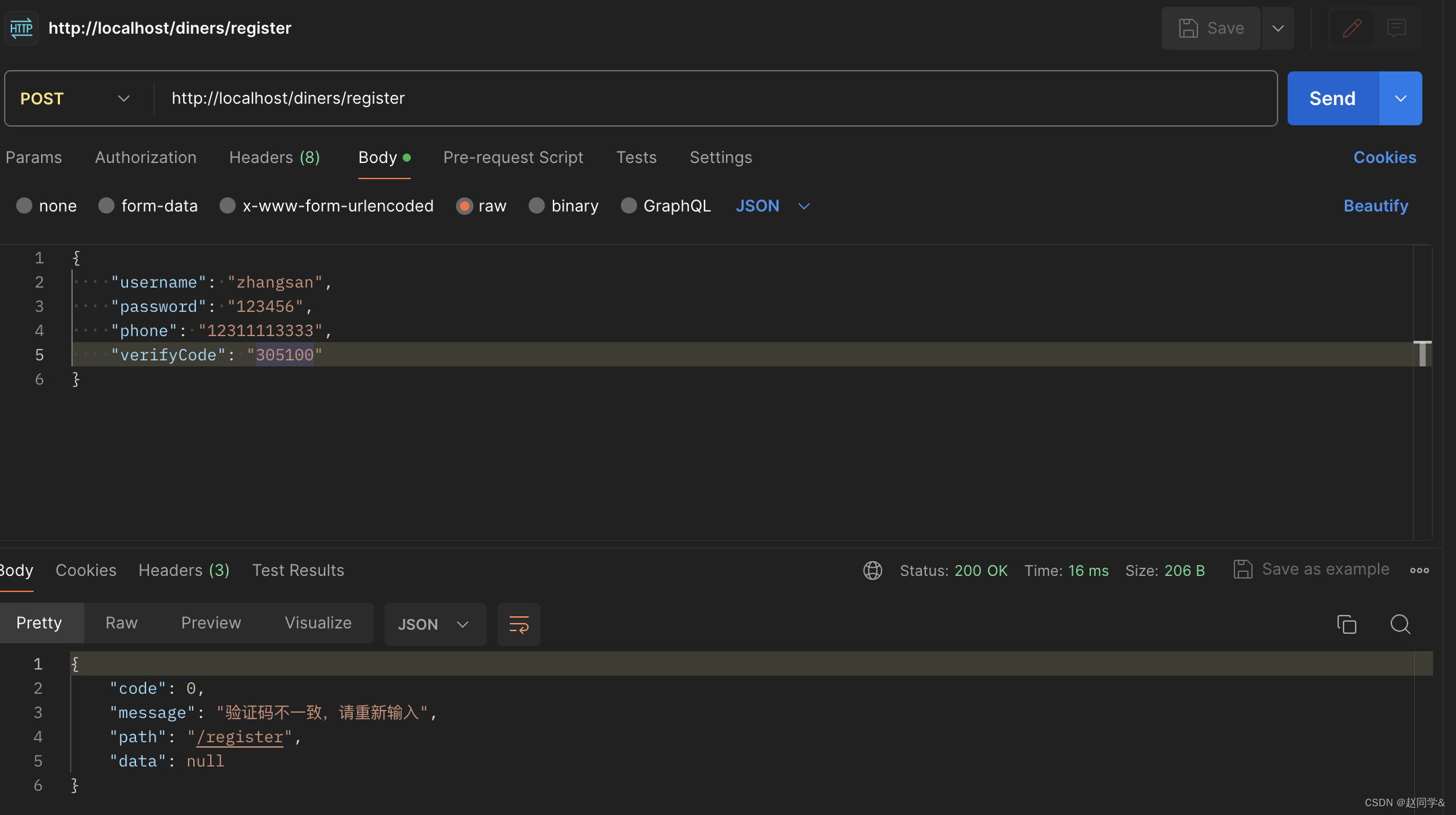Click the globe network icon
The height and width of the screenshot is (815, 1456).
[872, 570]
